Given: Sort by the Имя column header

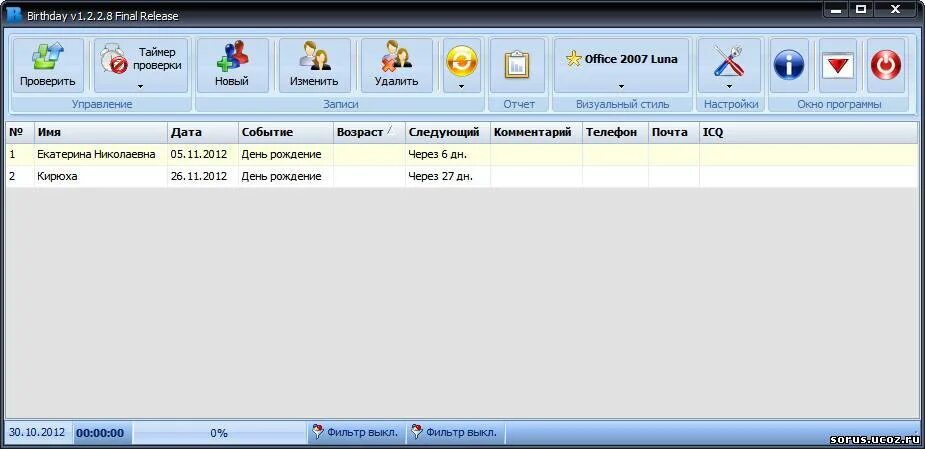Looking at the screenshot, I should pyautogui.click(x=101, y=132).
